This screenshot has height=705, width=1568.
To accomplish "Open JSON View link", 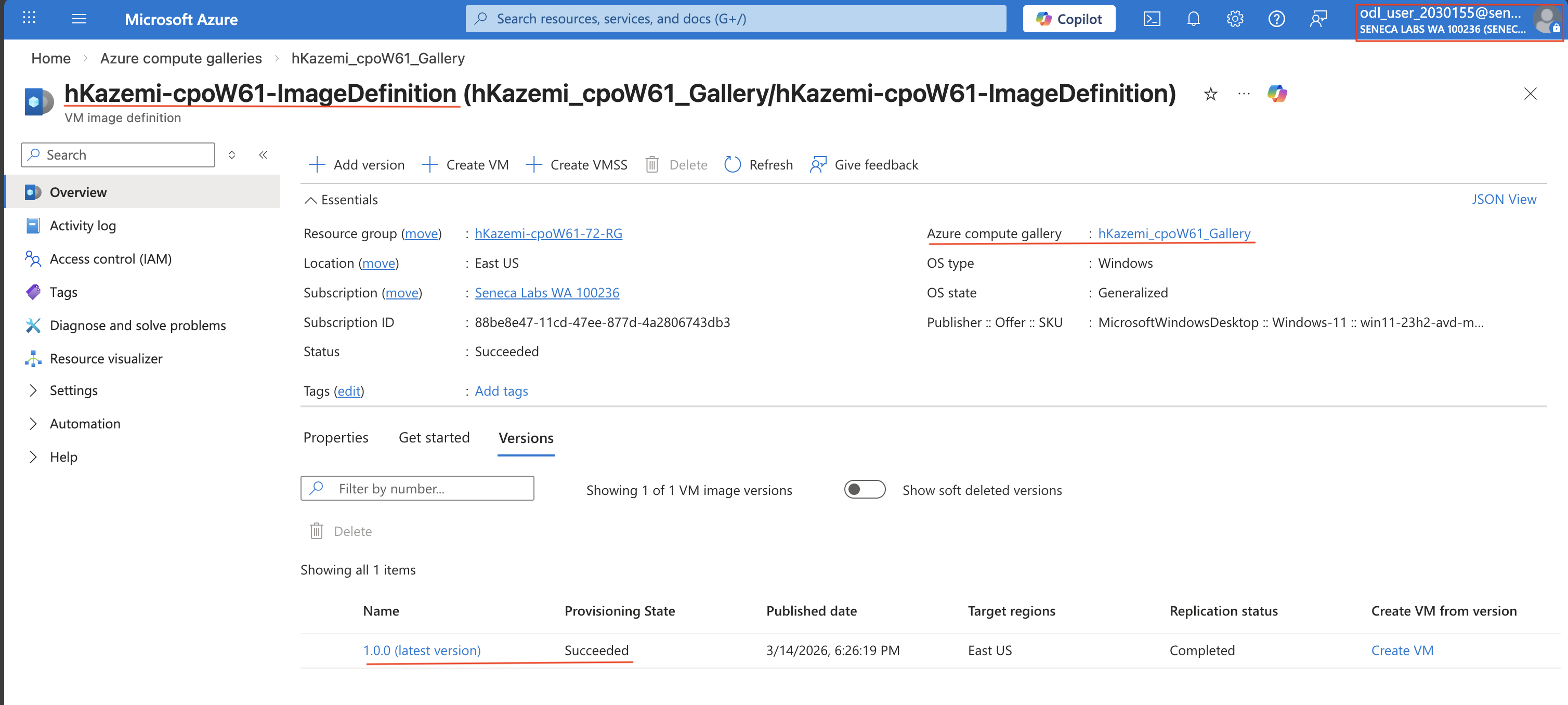I will [x=1504, y=199].
